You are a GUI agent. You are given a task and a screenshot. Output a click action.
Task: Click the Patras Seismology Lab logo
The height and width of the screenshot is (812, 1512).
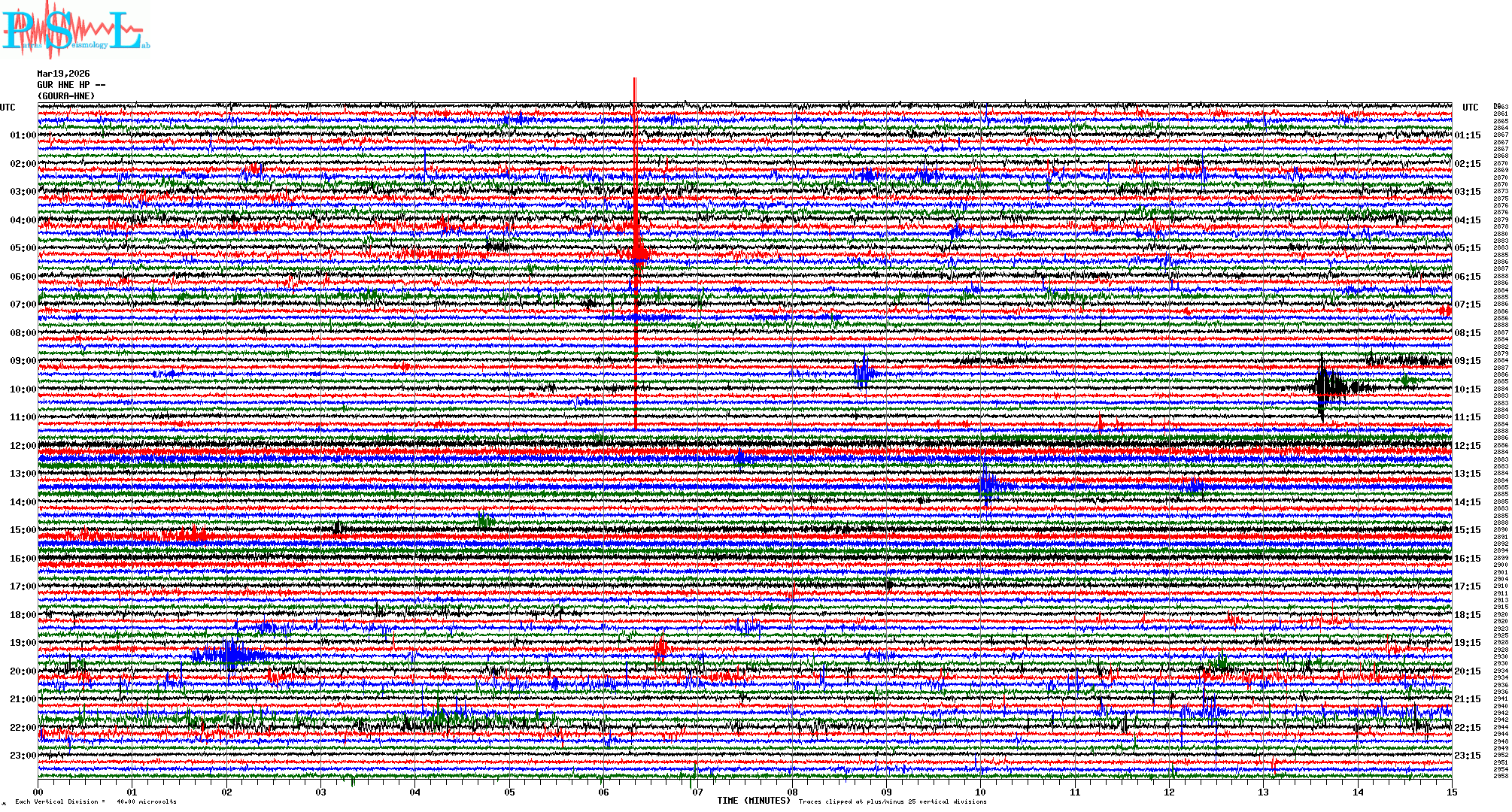point(75,30)
